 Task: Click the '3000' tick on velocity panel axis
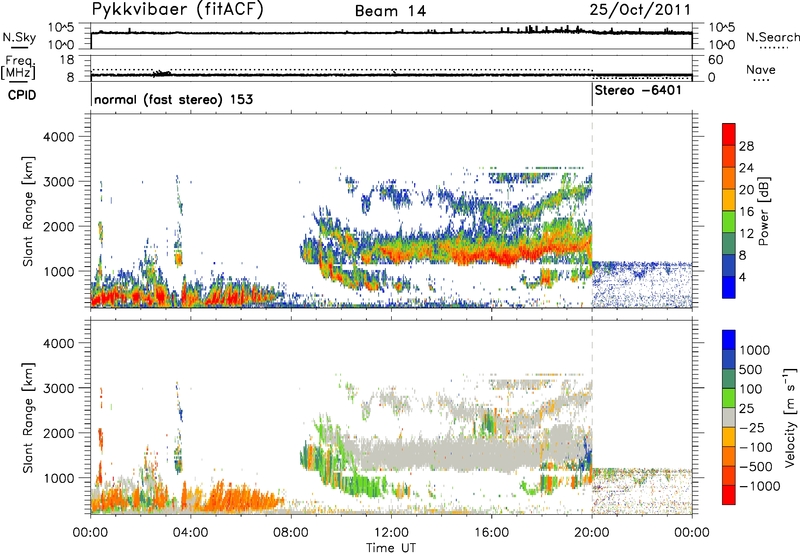58,388
